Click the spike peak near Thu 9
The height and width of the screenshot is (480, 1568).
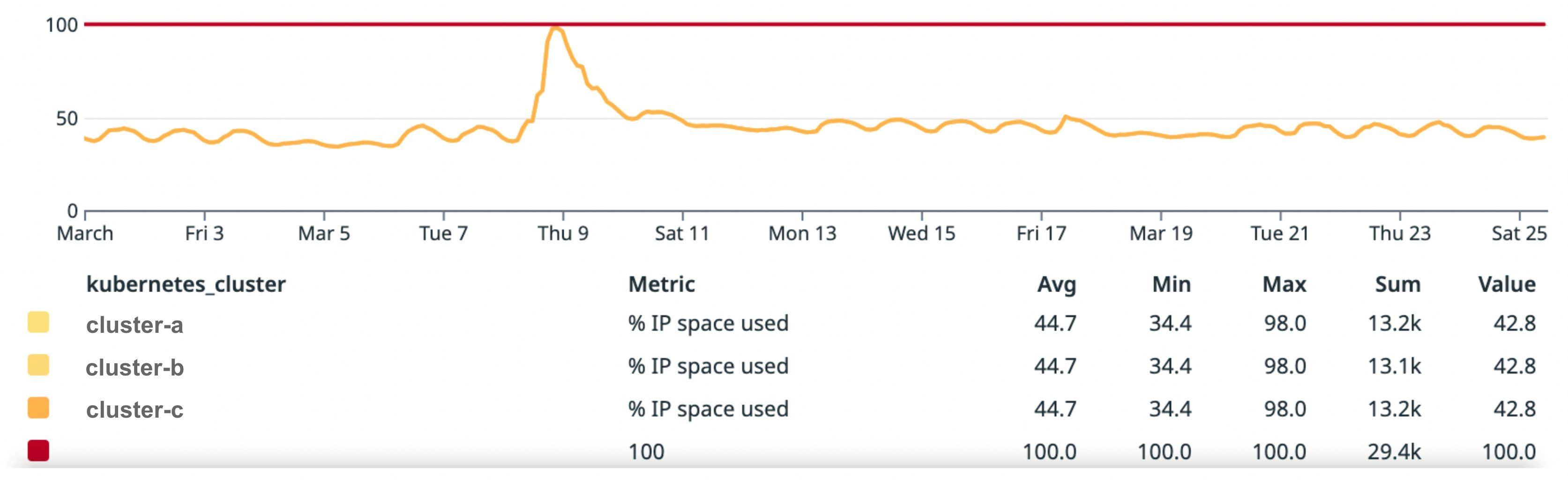(x=554, y=28)
